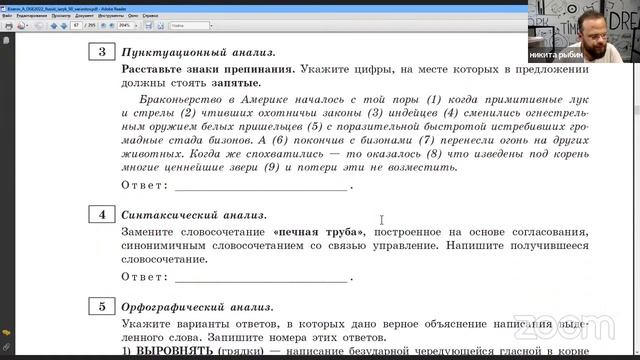Open the Attachments paperclip icon in left sidebar
Screen dimensions: 640x360
pos(6,347)
